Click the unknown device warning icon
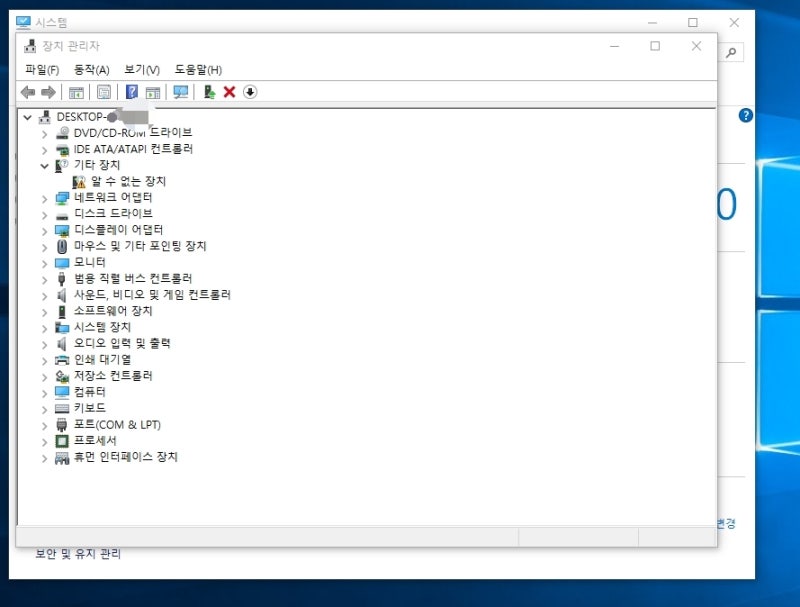 (79, 182)
